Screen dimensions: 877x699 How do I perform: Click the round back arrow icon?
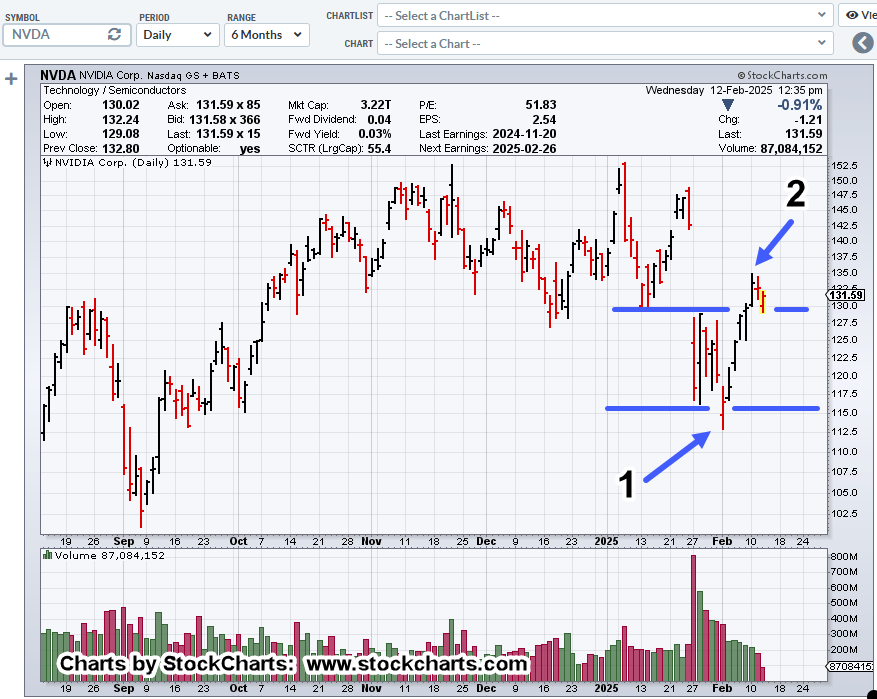(x=863, y=43)
